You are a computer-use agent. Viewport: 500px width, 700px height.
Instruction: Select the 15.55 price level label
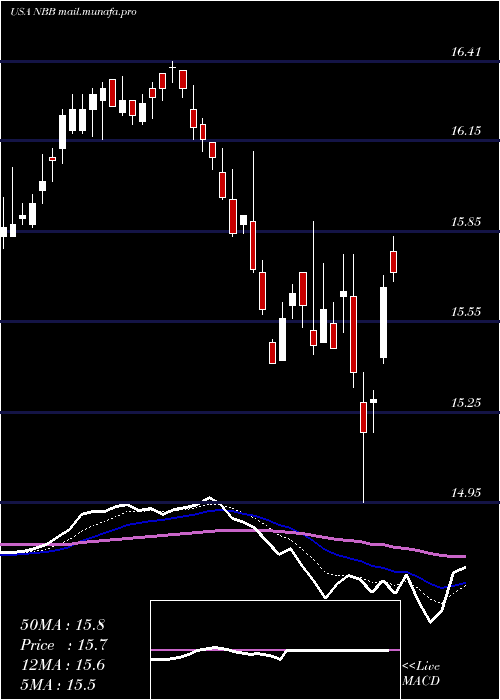point(466,312)
